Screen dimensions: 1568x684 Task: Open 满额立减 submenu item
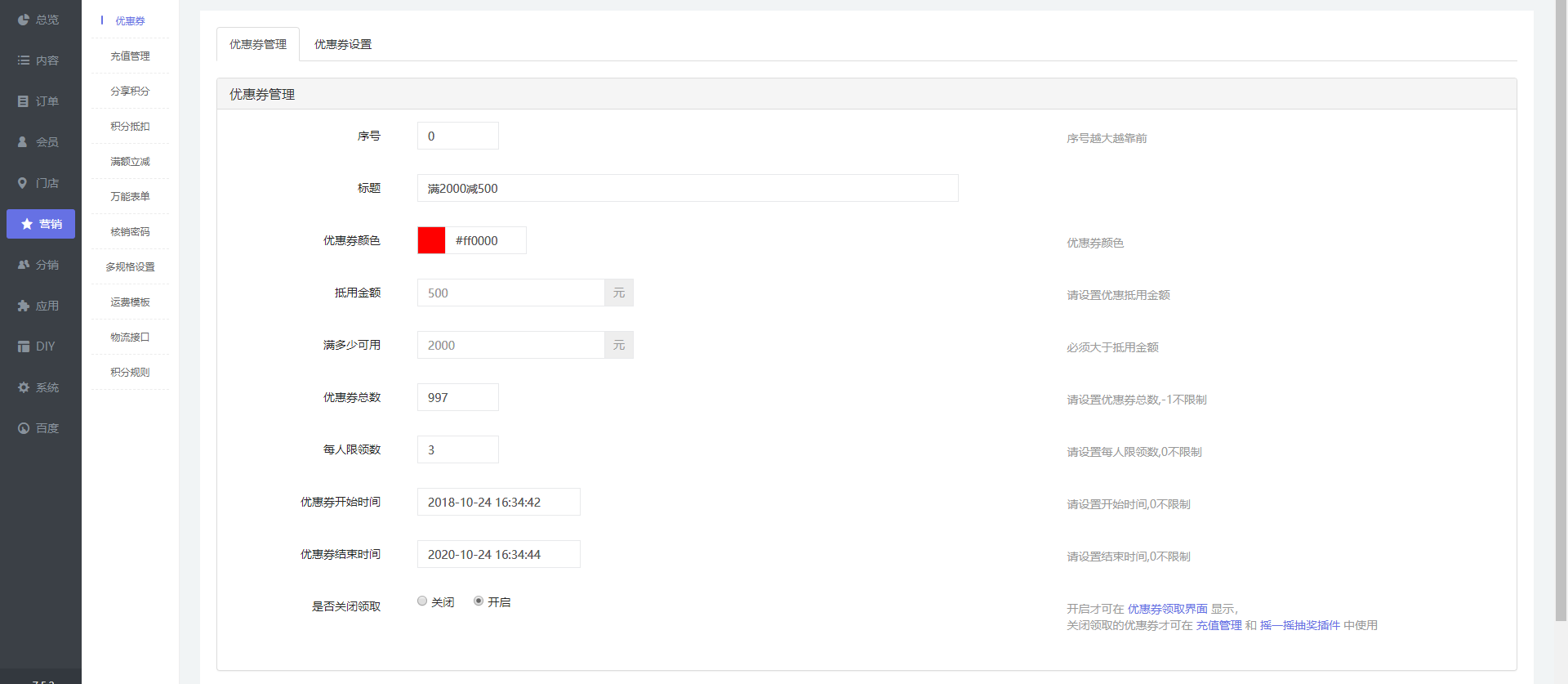pos(130,161)
